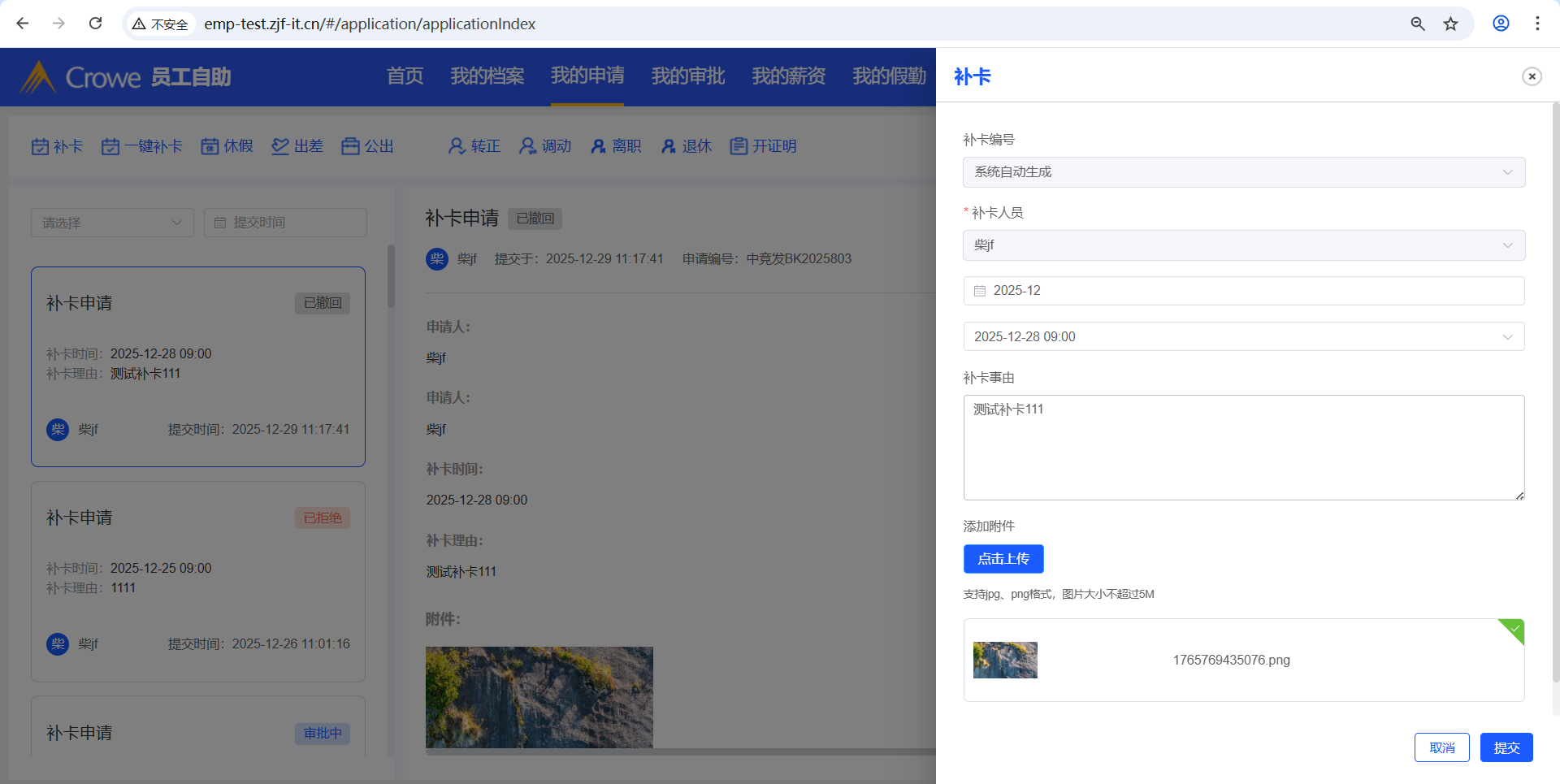Click the browser reload icon

pyautogui.click(x=95, y=24)
